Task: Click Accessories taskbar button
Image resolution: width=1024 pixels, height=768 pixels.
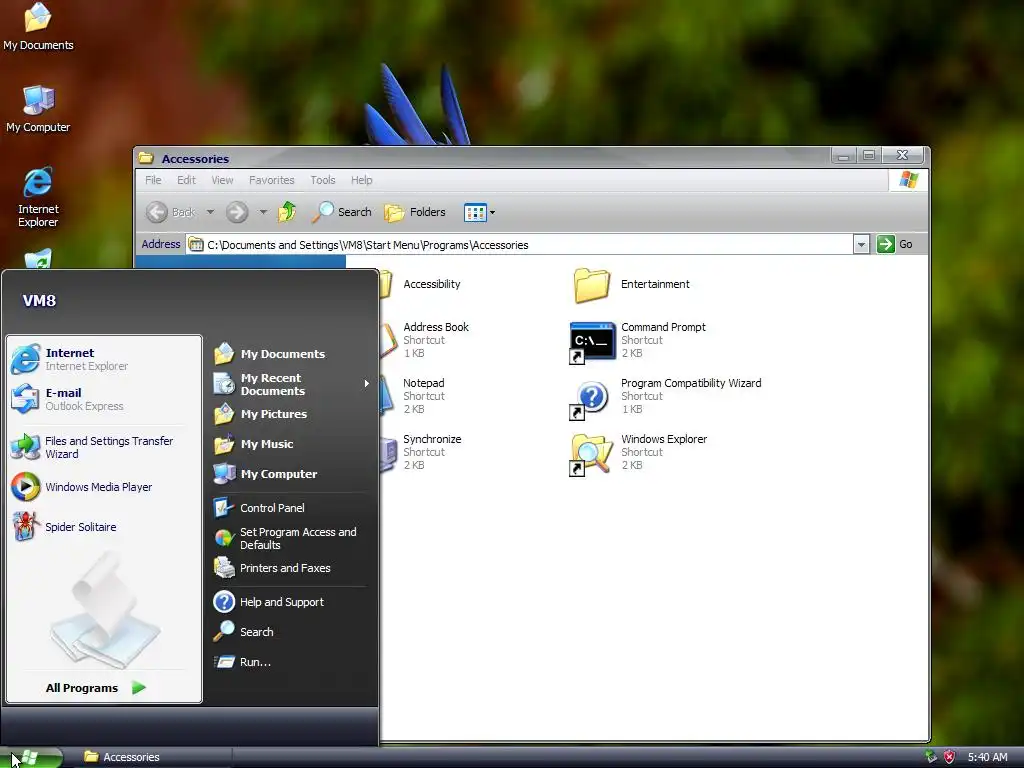Action: click(x=155, y=758)
